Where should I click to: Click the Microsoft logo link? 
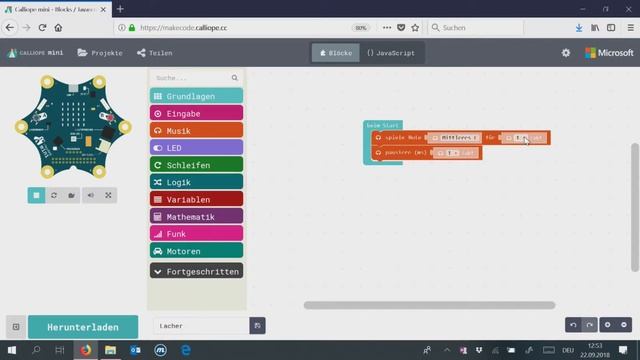(x=609, y=53)
